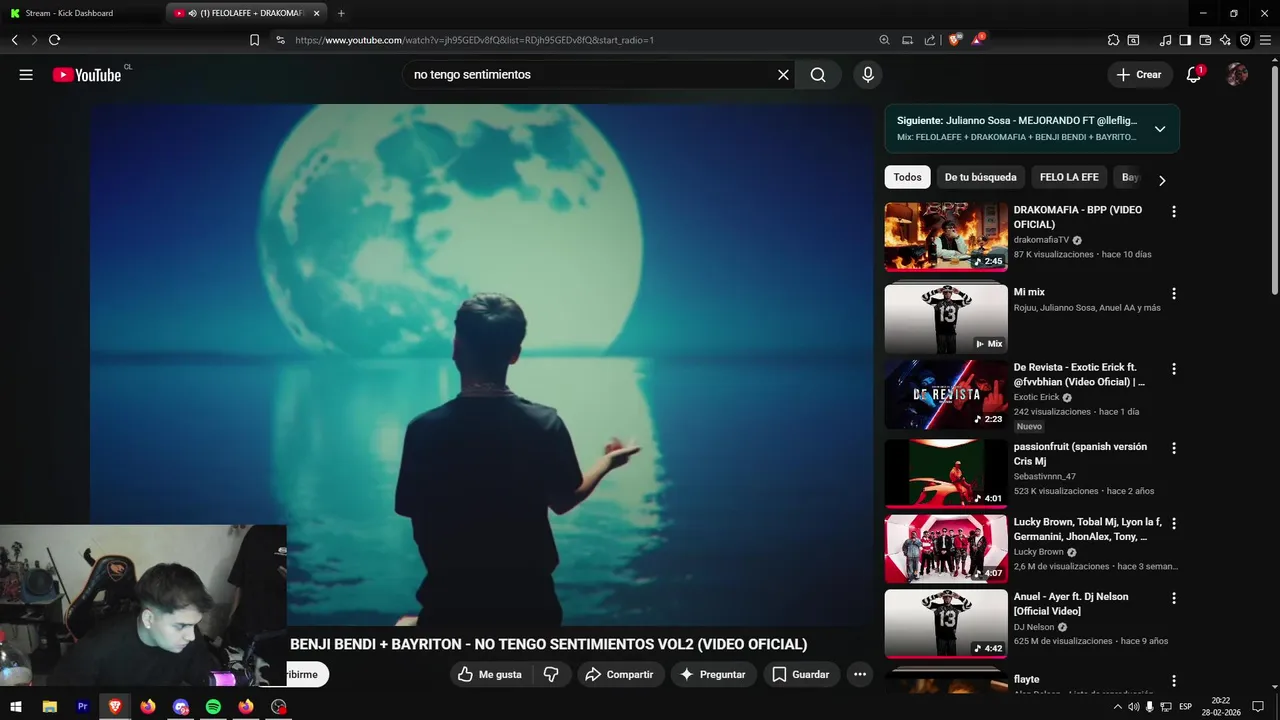Go to the YouTube home logo

[87, 75]
